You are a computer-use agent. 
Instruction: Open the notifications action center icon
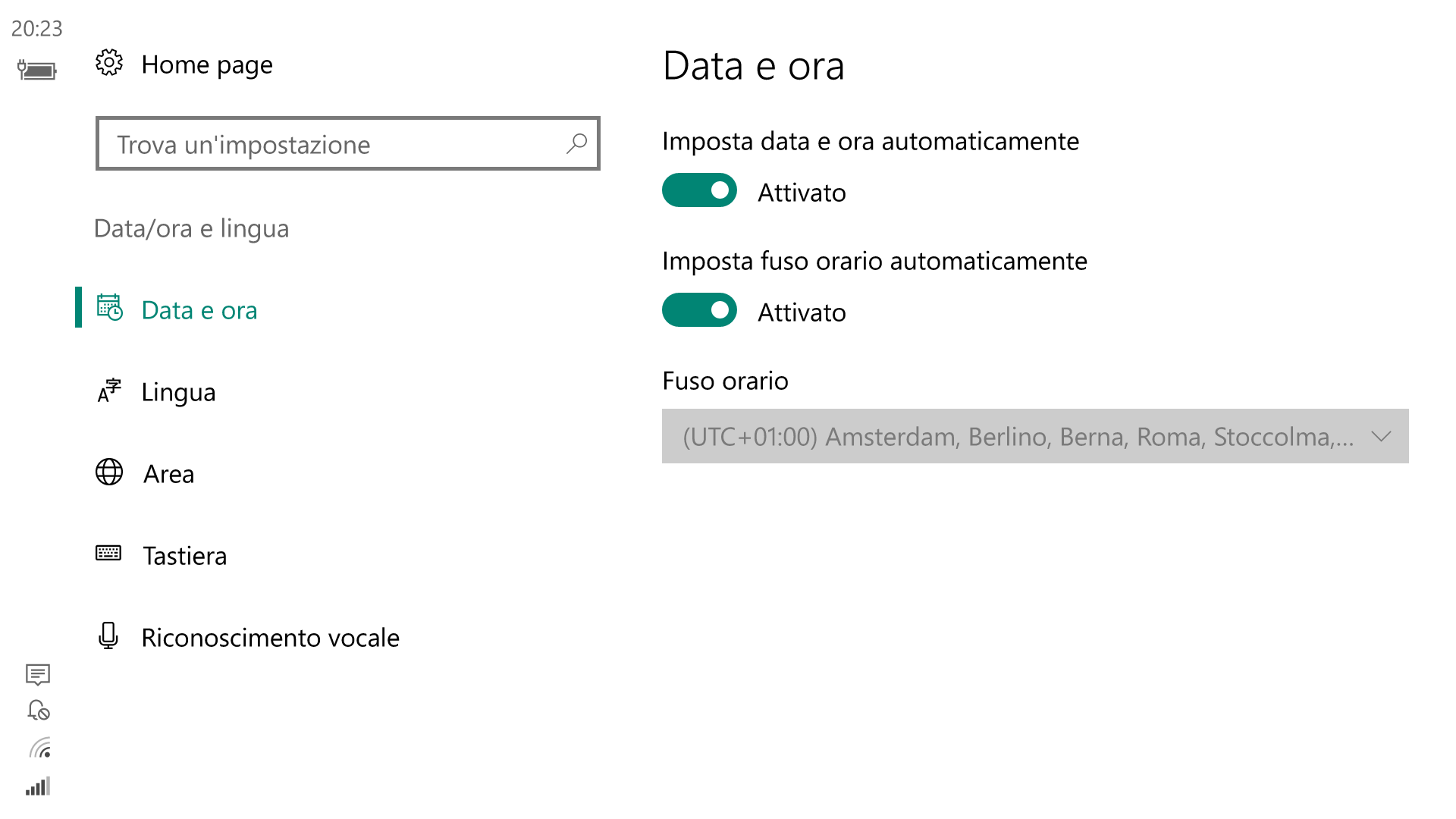(x=38, y=674)
